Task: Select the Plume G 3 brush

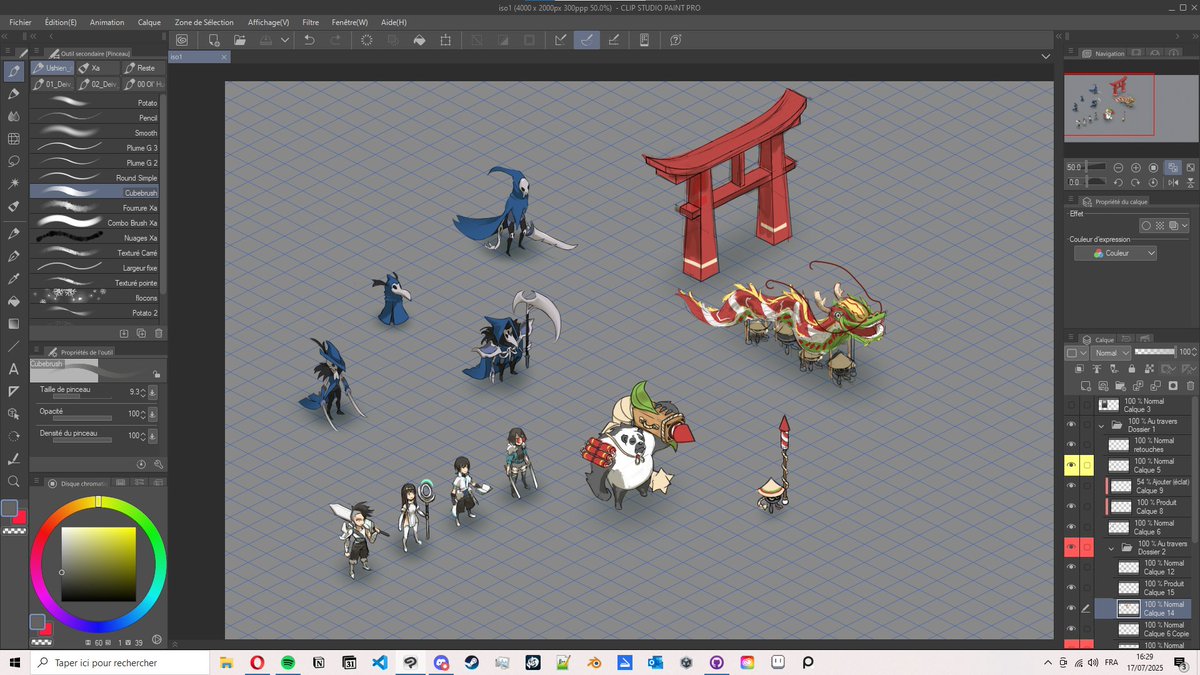Action: 96,148
